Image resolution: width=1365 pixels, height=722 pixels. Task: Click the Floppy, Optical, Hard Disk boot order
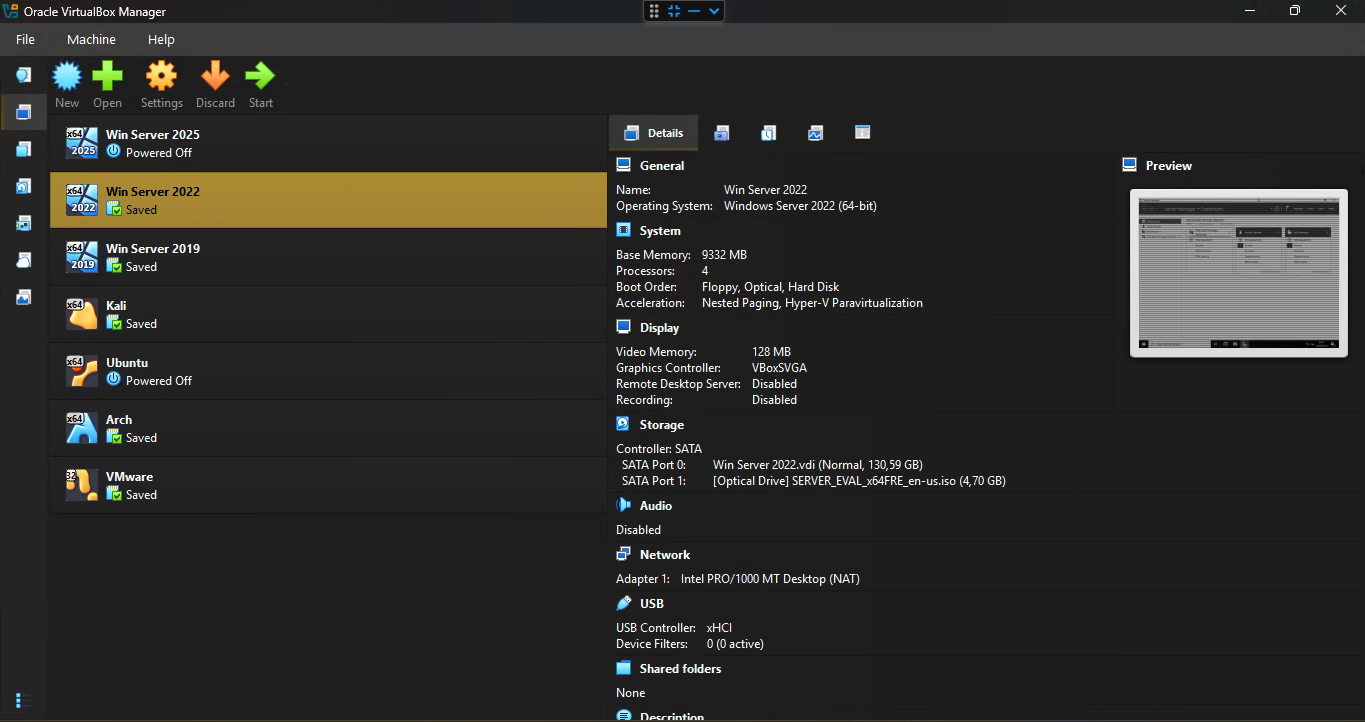[770, 287]
